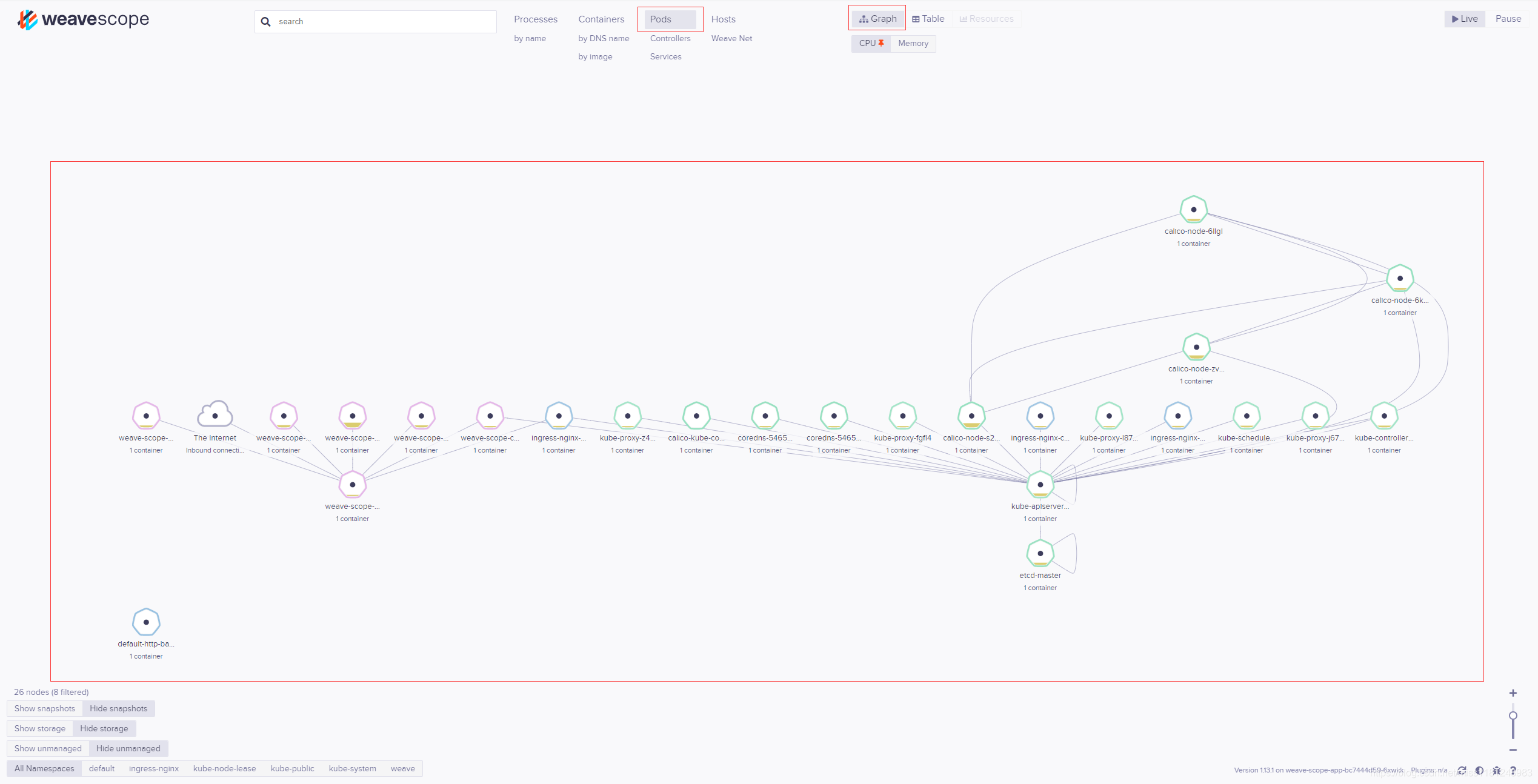
Task: Click the zoom slider handle
Action: click(1513, 716)
